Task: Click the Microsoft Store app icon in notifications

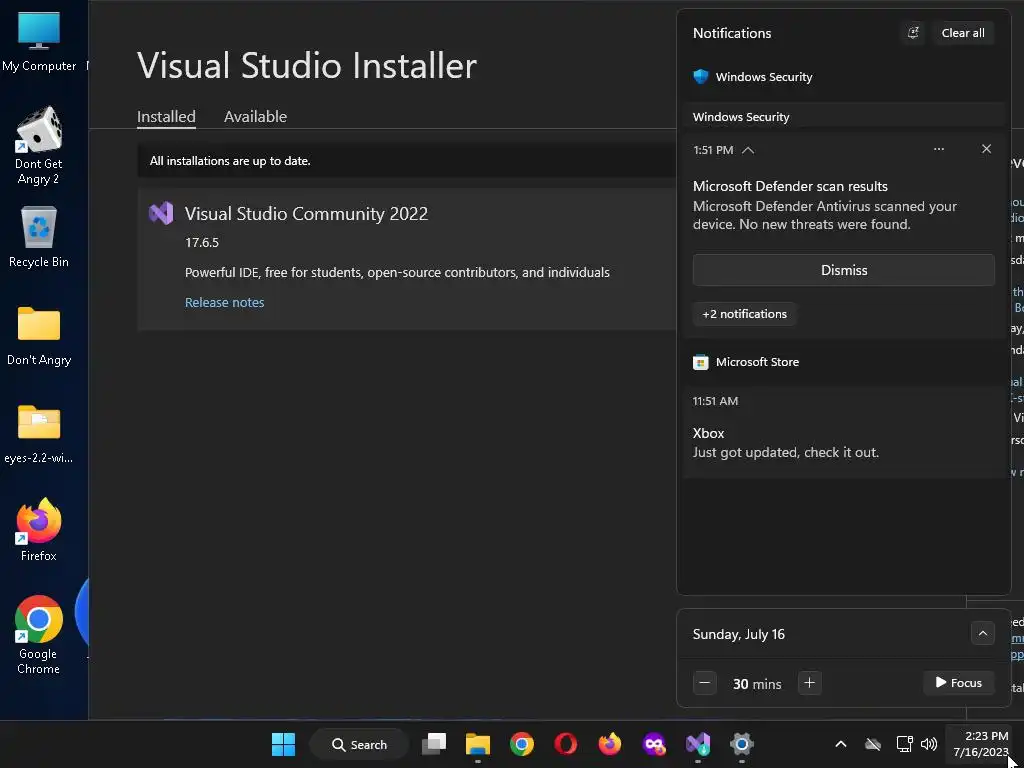Action: click(x=701, y=362)
